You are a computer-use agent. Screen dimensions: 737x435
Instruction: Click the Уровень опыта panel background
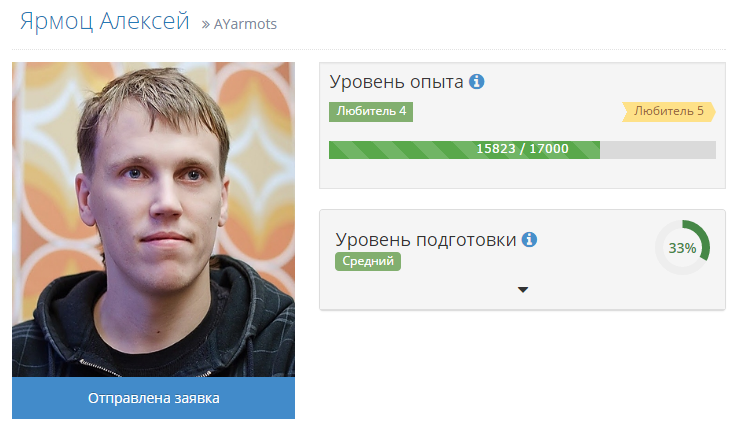522,173
